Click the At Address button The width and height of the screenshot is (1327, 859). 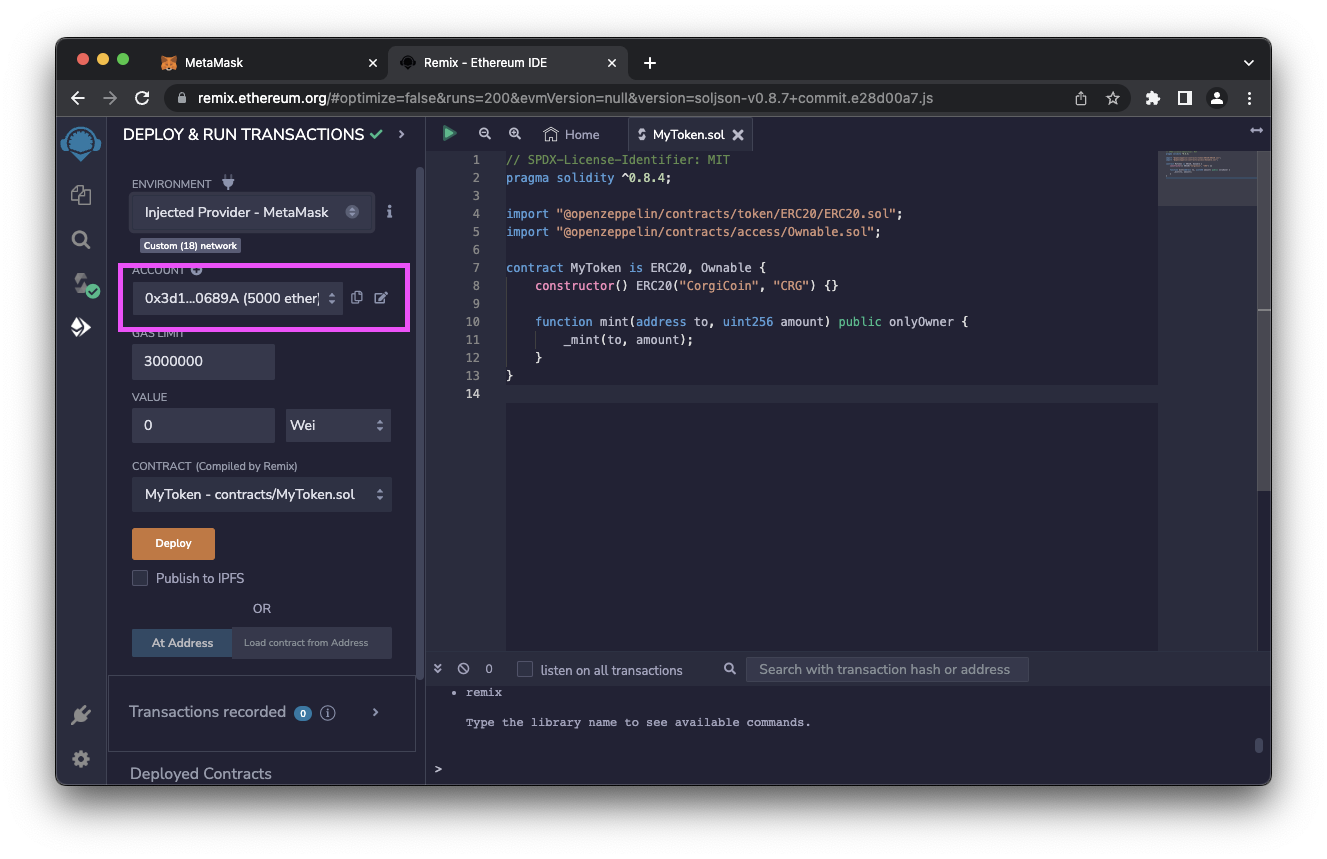[182, 643]
